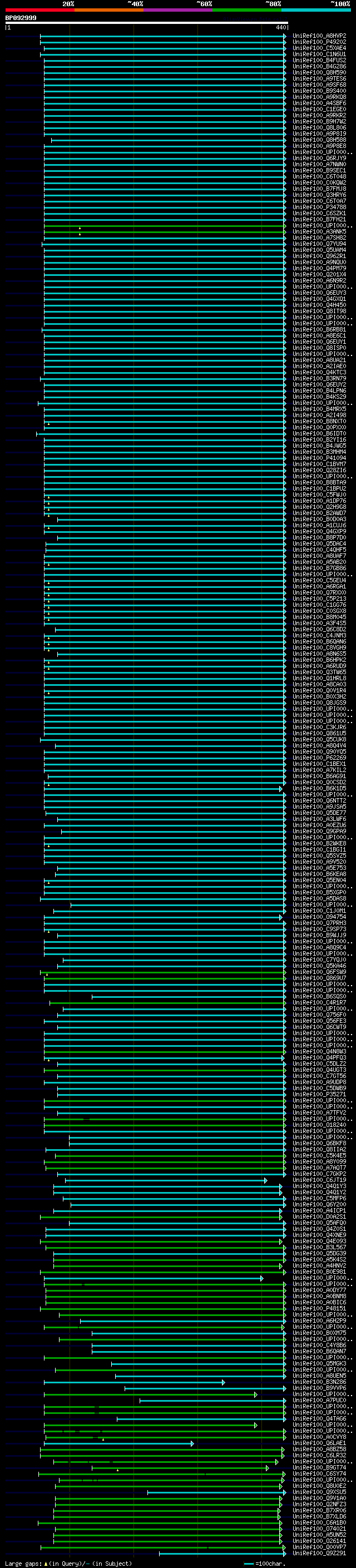The image size is (356, 1568).
Task: Select the UniRef100_B9SEC1 label
Action: coord(319,170)
